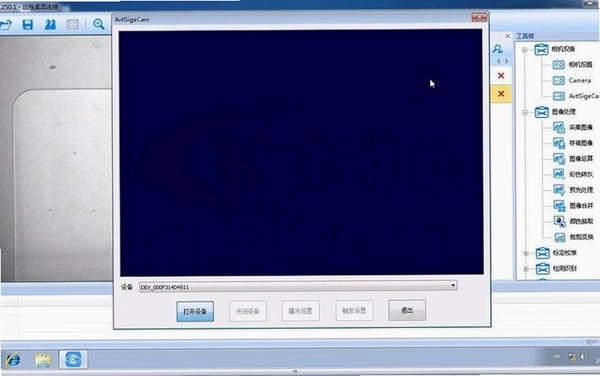Collapse the 相机设备 tree node
This screenshot has height=376, width=600.
tap(525, 50)
